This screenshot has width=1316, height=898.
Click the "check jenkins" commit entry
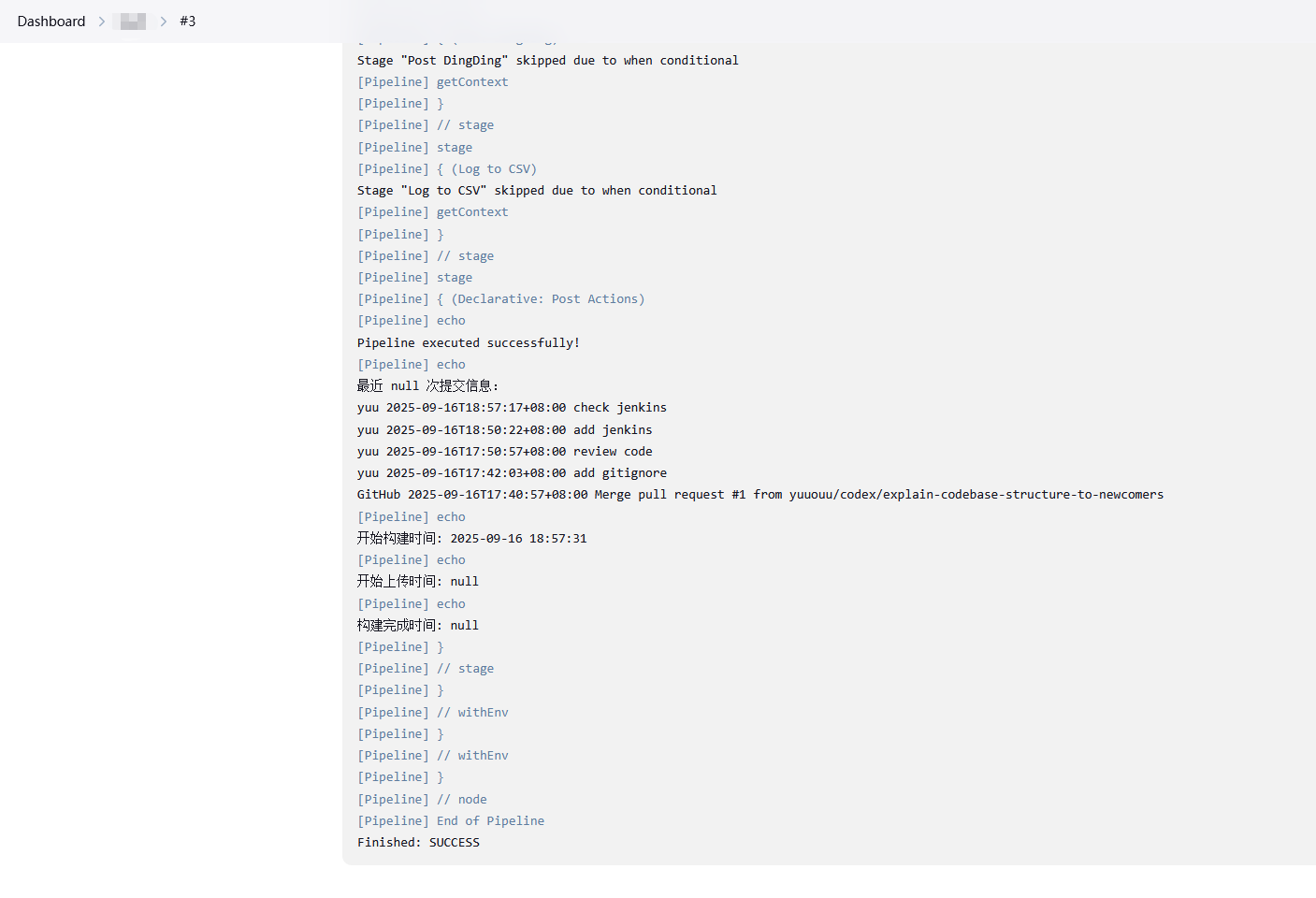coord(512,408)
